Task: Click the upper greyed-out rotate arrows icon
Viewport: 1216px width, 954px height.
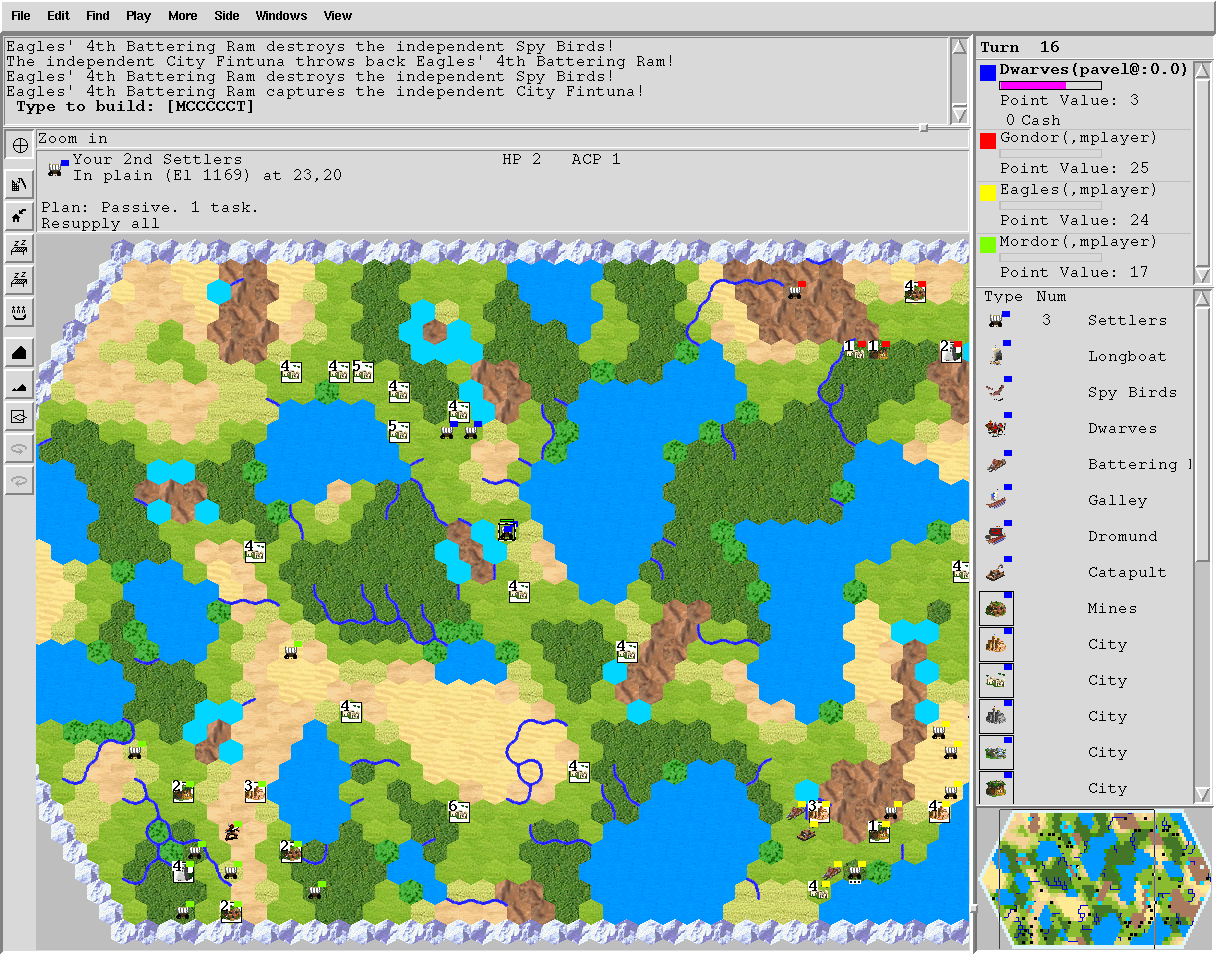Action: (20, 448)
